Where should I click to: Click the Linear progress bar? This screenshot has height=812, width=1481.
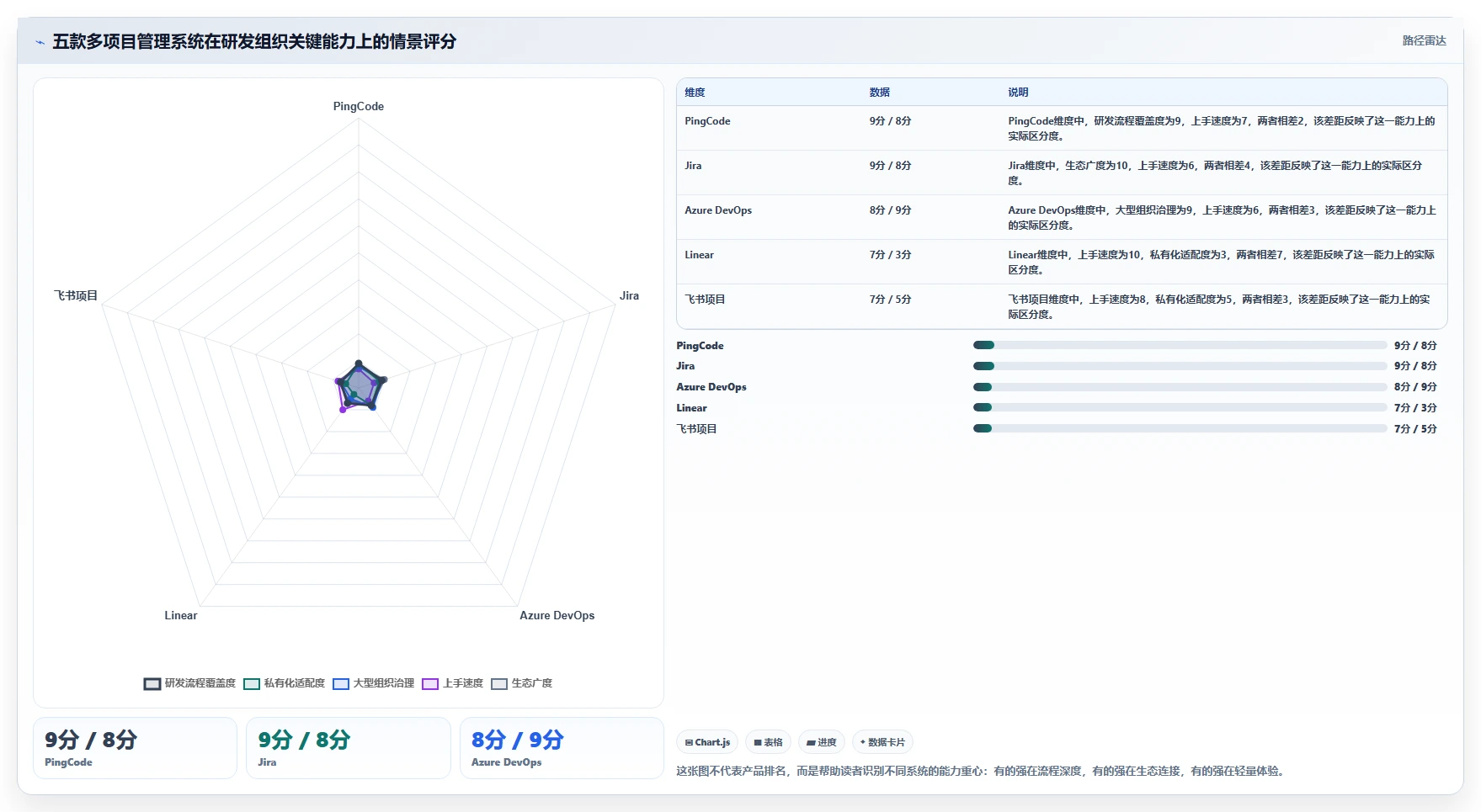click(1180, 407)
